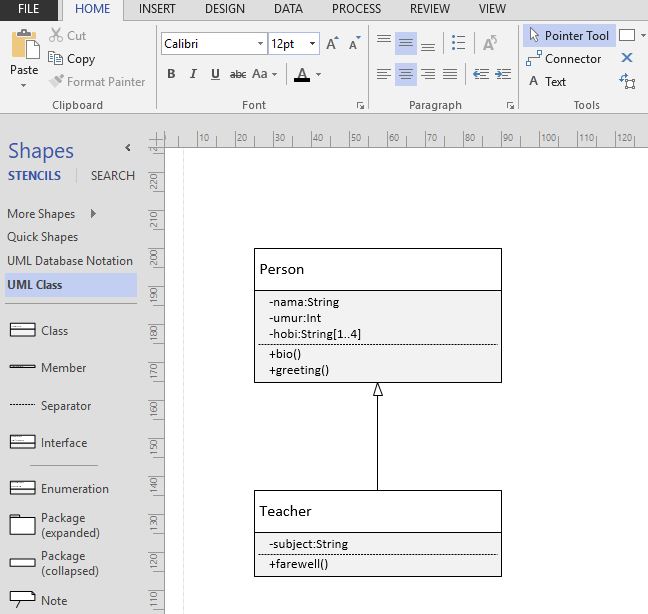
Task: Open the Font dialog launcher
Action: coord(360,106)
